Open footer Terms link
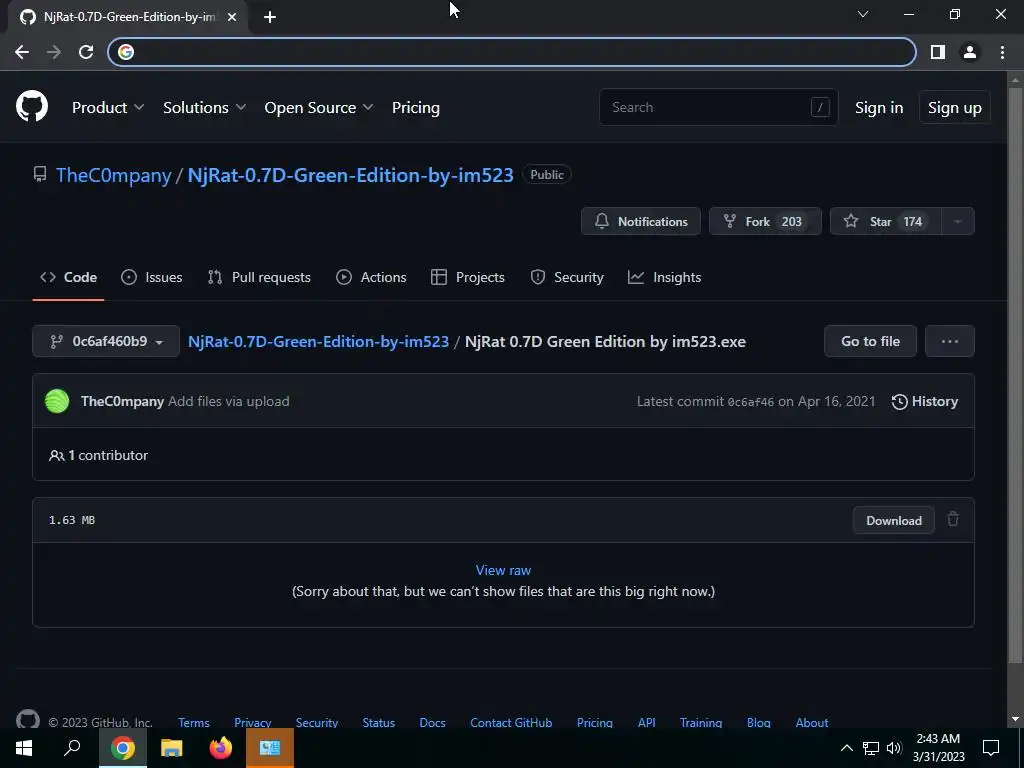1024x768 pixels. pyautogui.click(x=193, y=722)
